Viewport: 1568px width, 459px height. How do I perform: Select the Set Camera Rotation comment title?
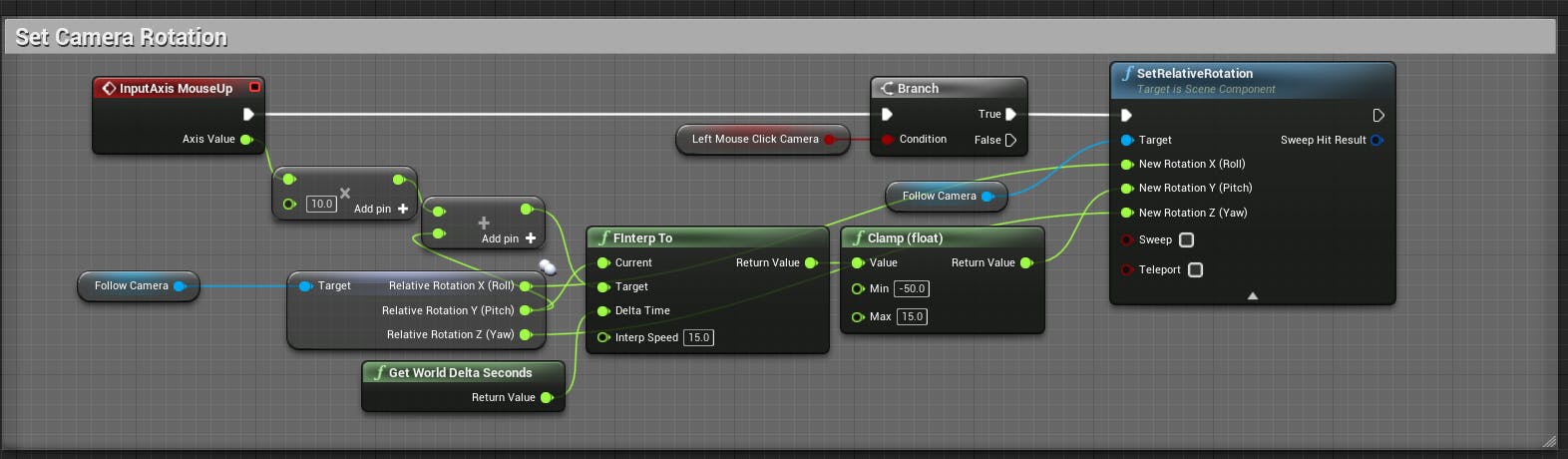(x=122, y=37)
